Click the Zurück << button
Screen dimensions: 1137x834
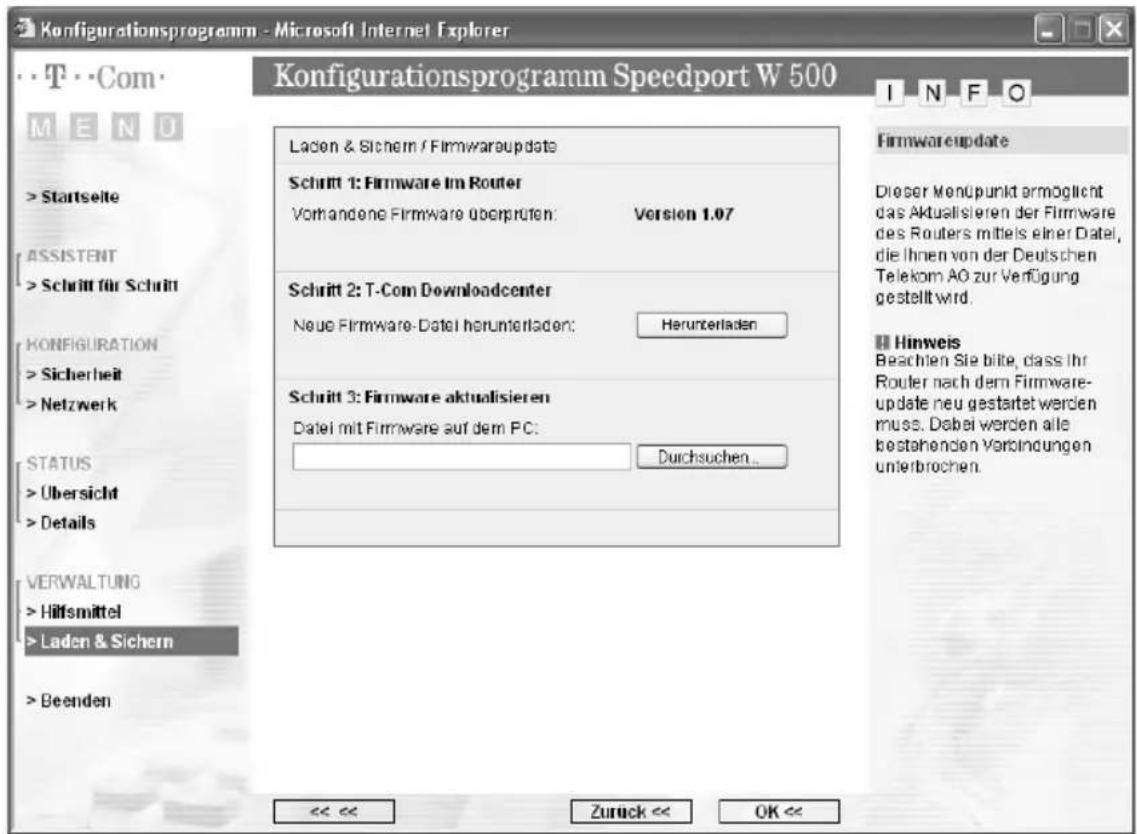[631, 812]
